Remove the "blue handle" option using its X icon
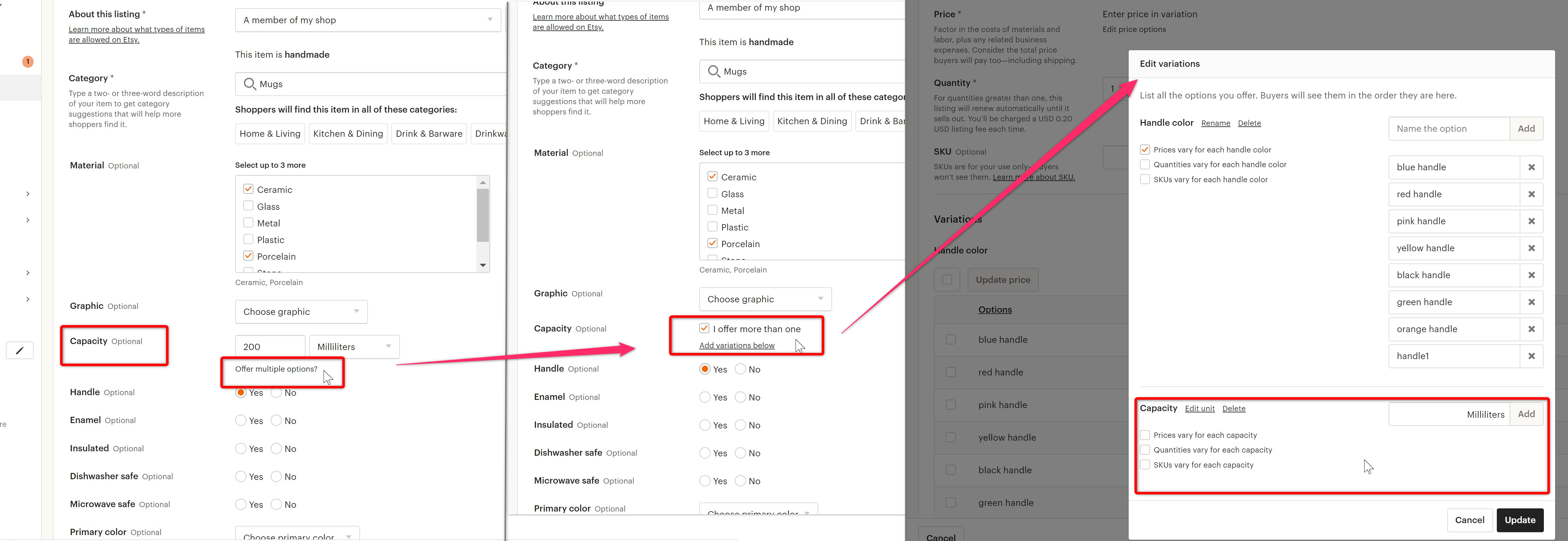Screen dimensions: 1568x541 point(1532,167)
